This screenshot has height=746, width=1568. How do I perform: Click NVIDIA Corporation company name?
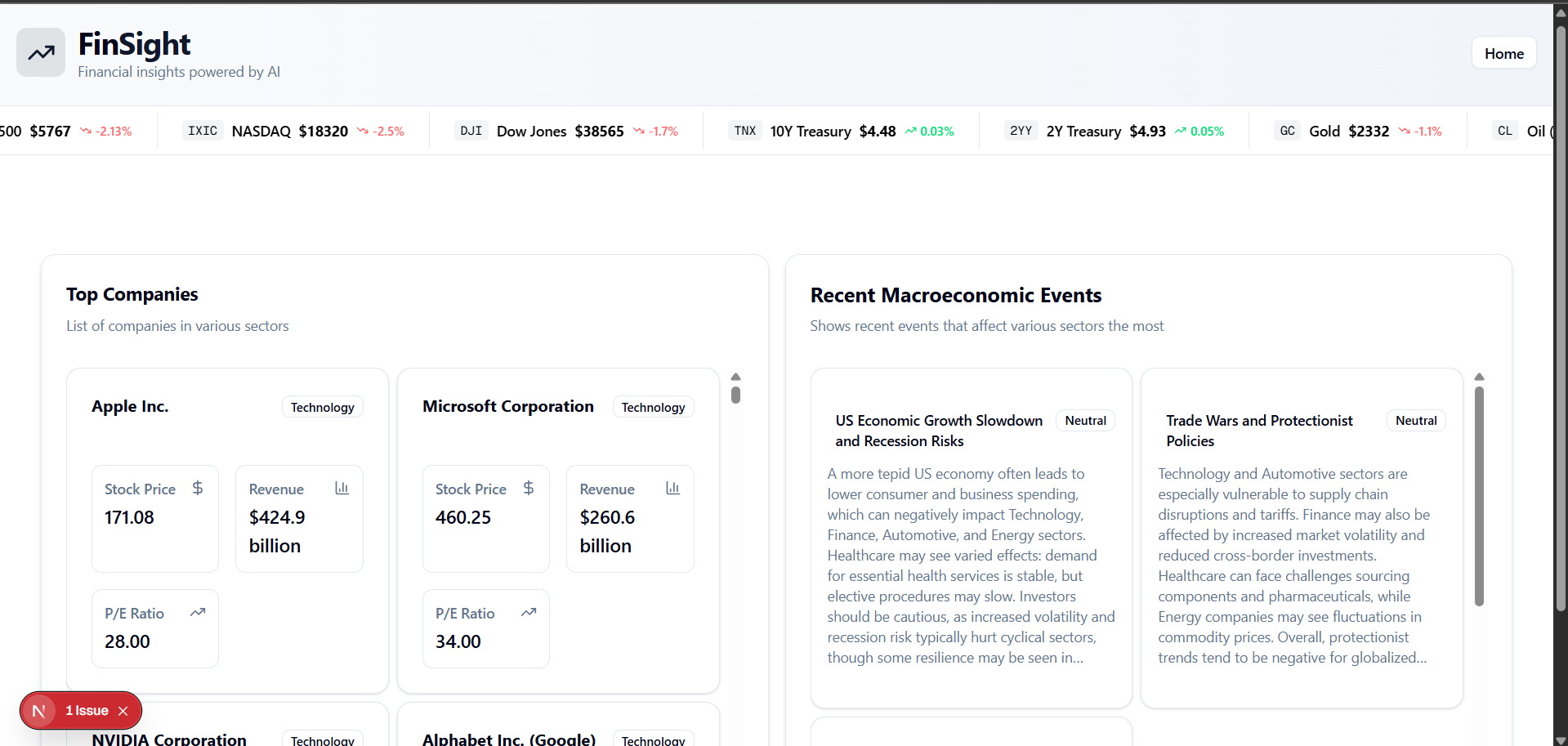169,739
